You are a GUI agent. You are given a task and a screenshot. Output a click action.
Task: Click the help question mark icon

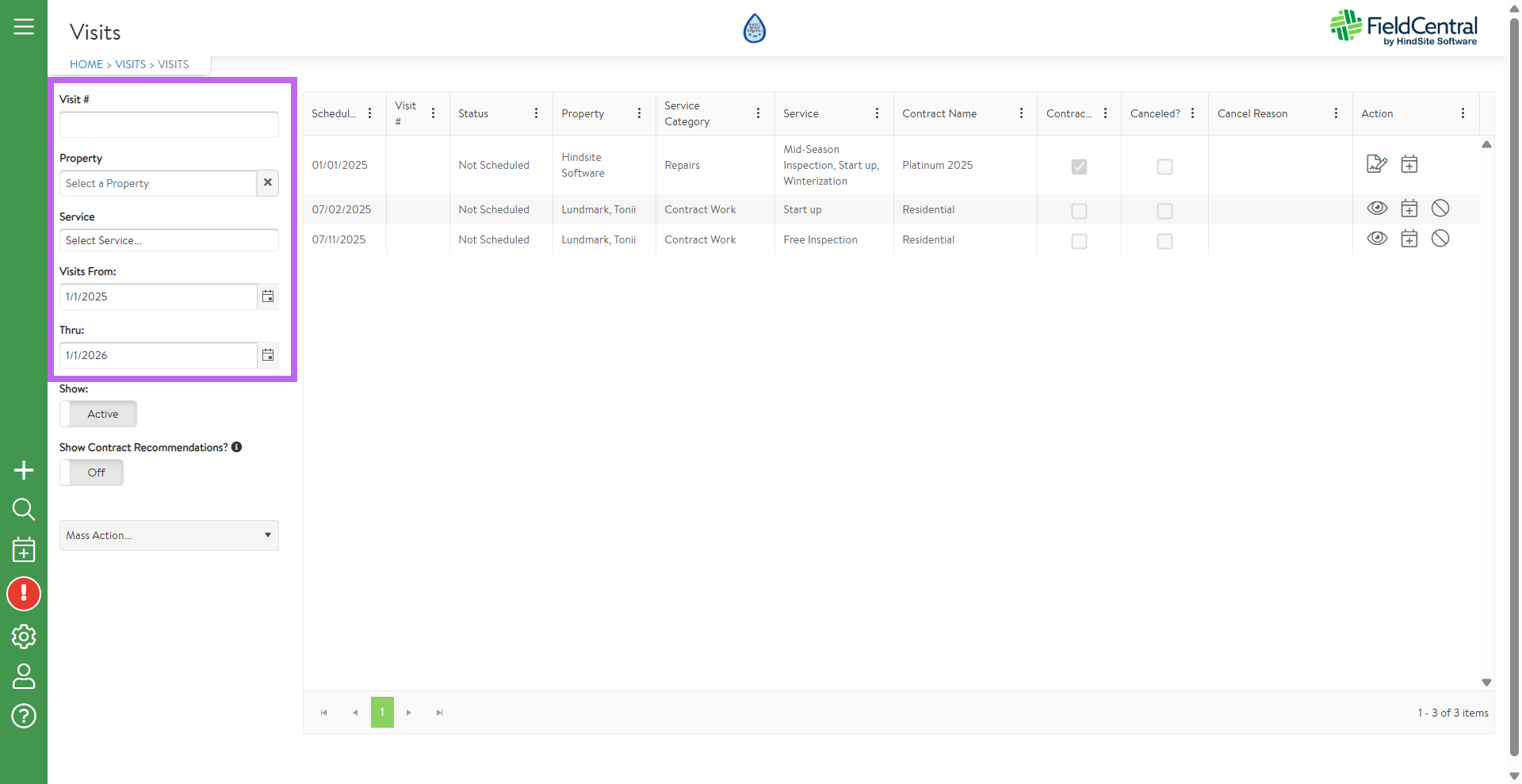click(x=24, y=717)
